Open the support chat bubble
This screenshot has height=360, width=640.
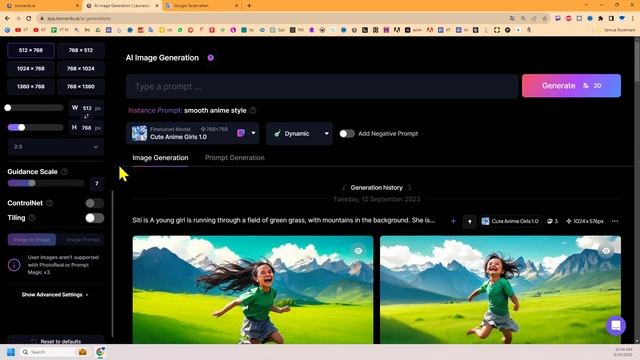[x=616, y=326]
